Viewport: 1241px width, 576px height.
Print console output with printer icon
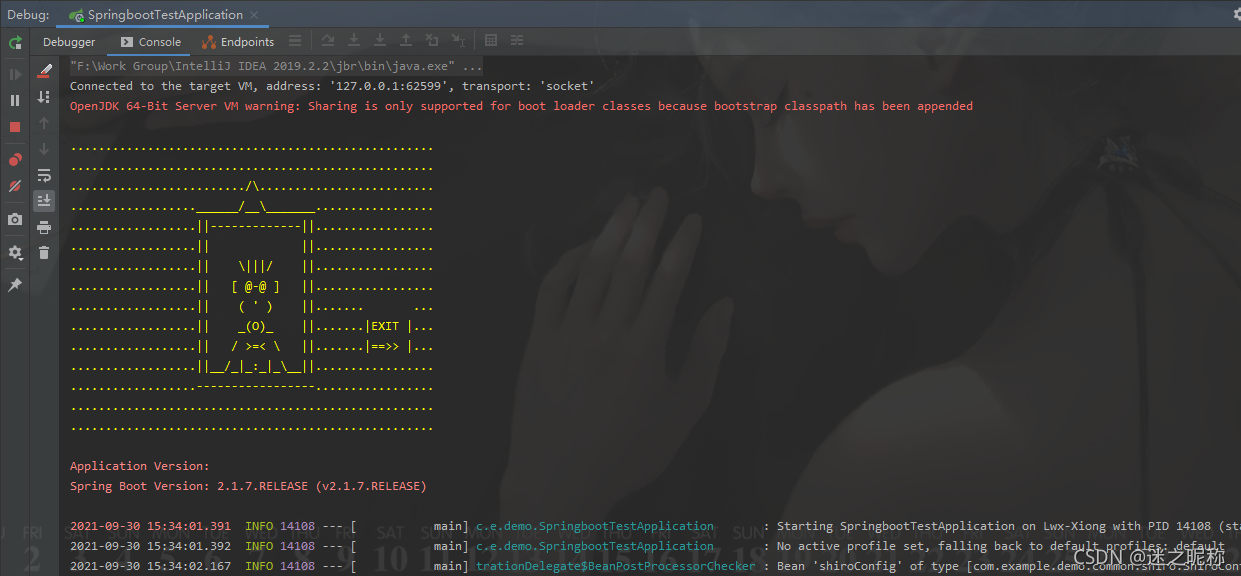[x=44, y=227]
